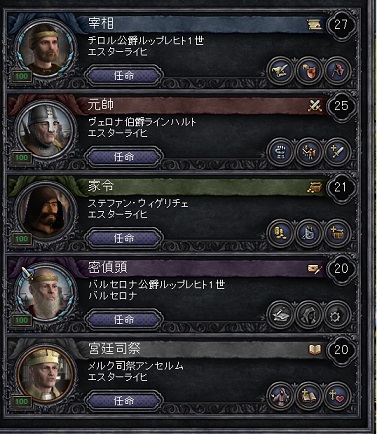Screen dimensions: 377x434
Task: Select the chancellor's first job icon with pointing hand
Action: pos(280,71)
